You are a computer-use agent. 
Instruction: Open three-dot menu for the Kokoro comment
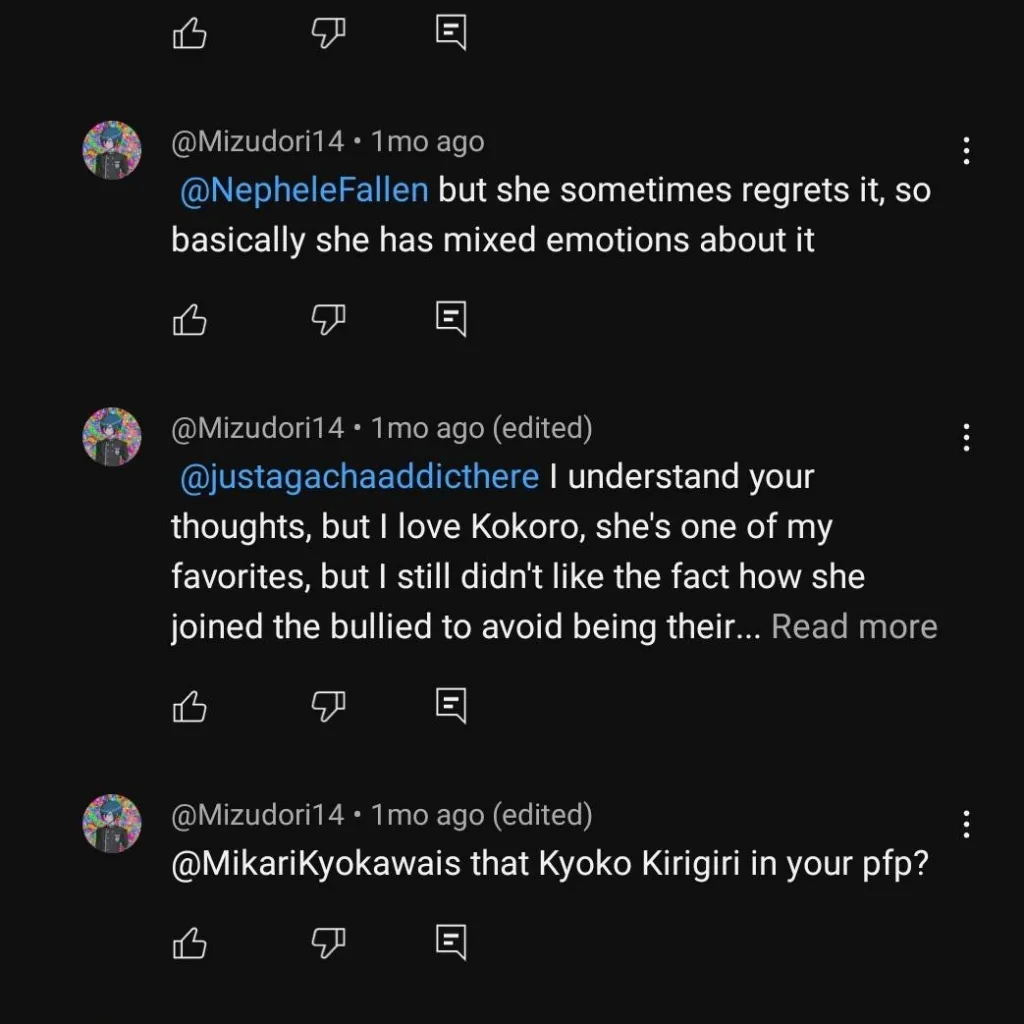click(x=966, y=437)
